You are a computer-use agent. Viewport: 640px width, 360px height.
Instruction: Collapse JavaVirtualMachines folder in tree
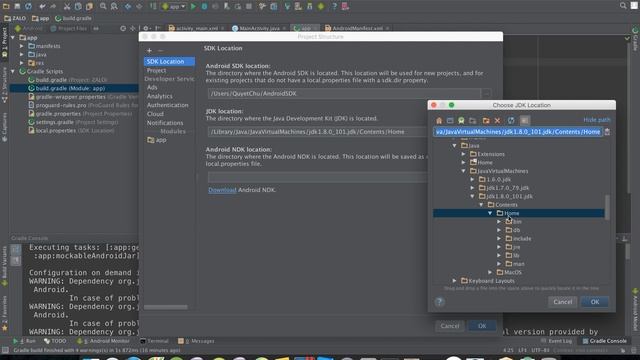click(x=463, y=171)
